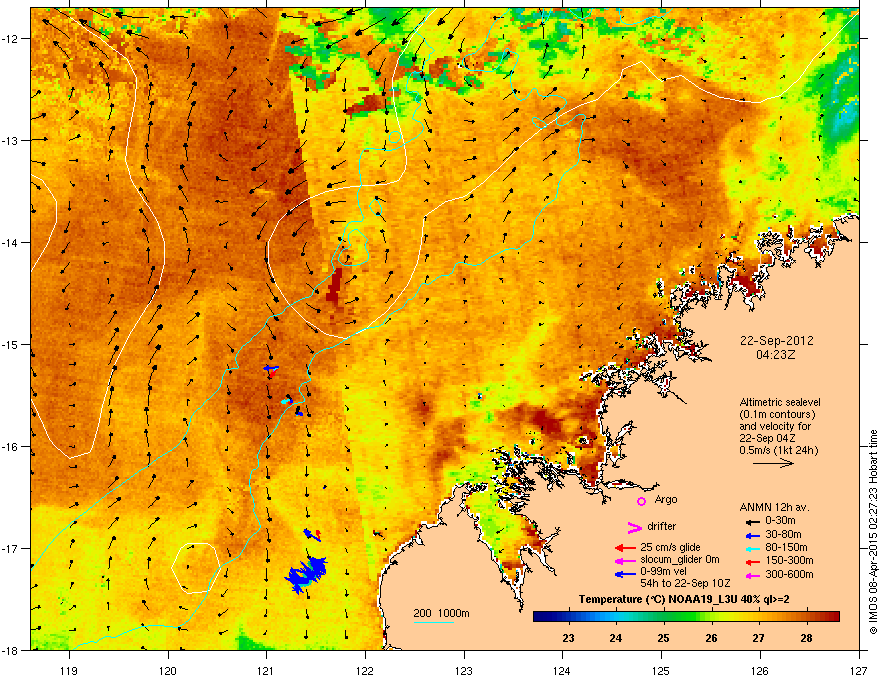
Task: Click the ANMN 12h av. heading
Action: point(774,507)
